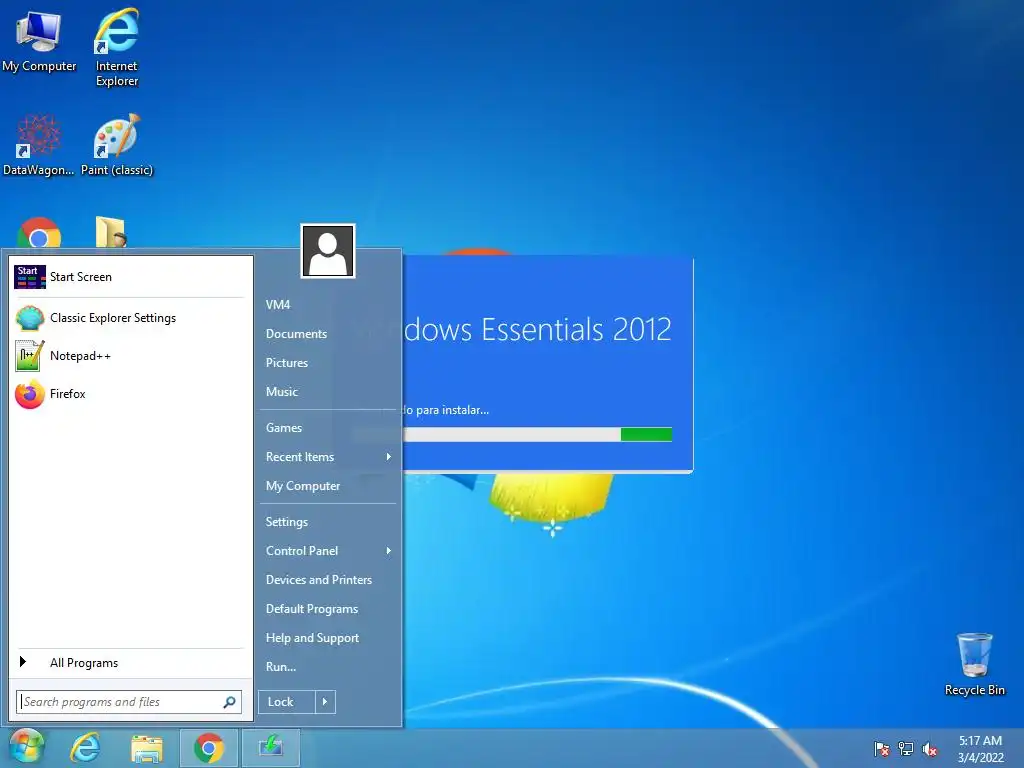Open Help and Support

[312, 638]
